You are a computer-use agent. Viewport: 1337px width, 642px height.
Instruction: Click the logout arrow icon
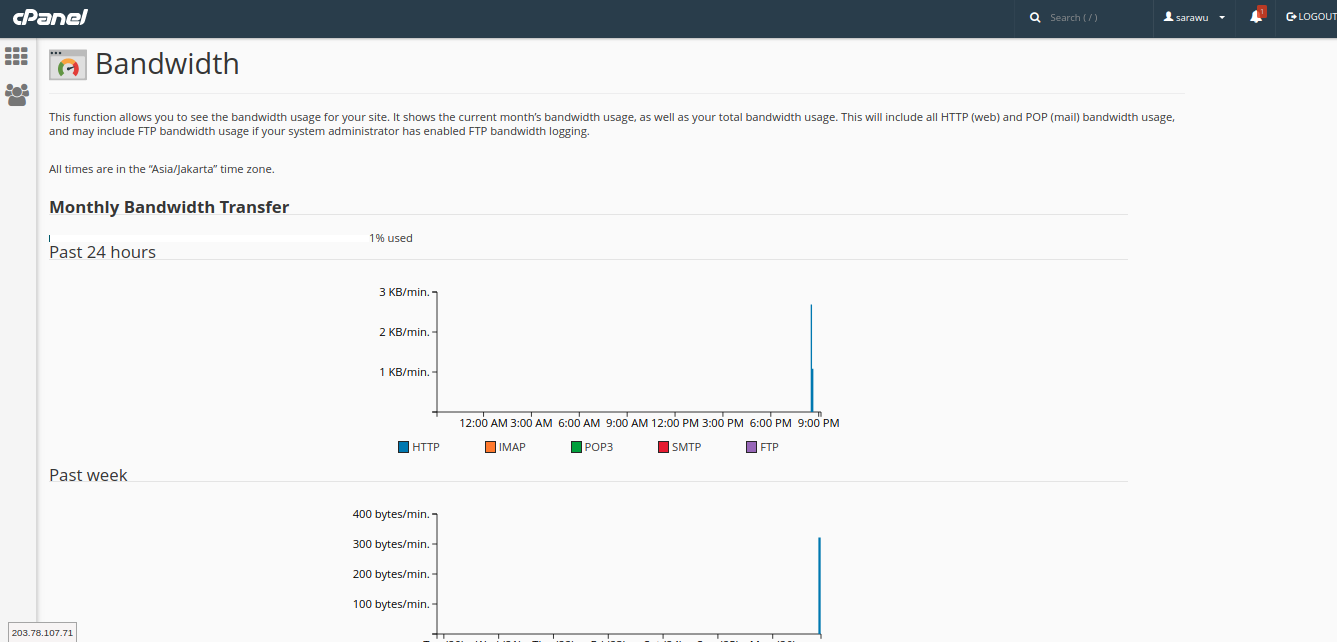point(1291,17)
